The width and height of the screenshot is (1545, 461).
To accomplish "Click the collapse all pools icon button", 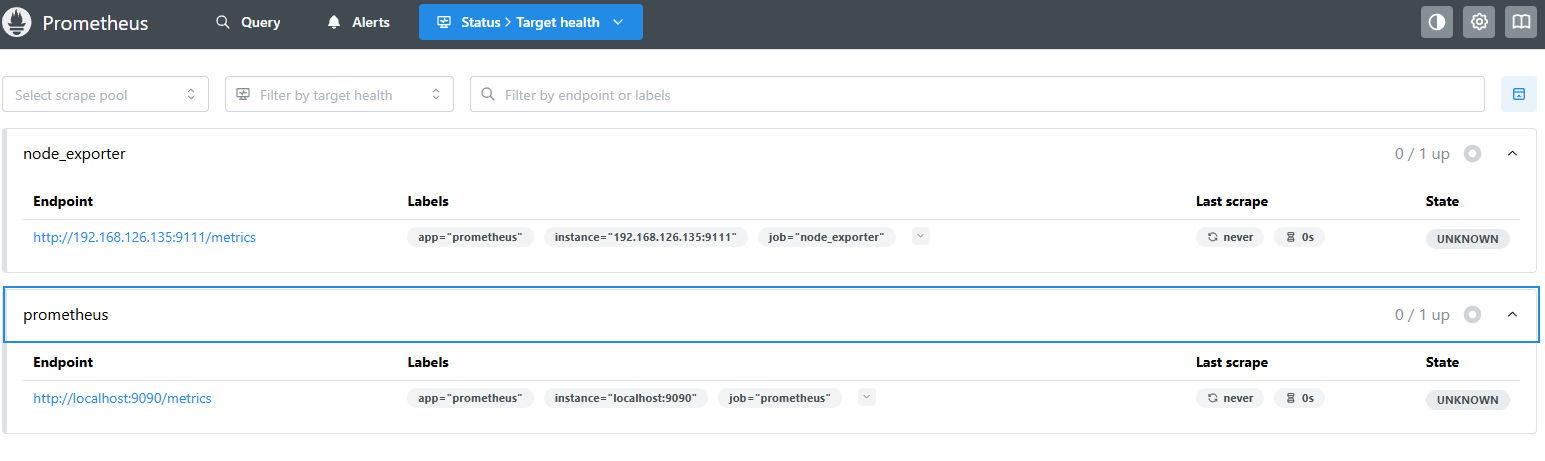I will (x=1518, y=94).
